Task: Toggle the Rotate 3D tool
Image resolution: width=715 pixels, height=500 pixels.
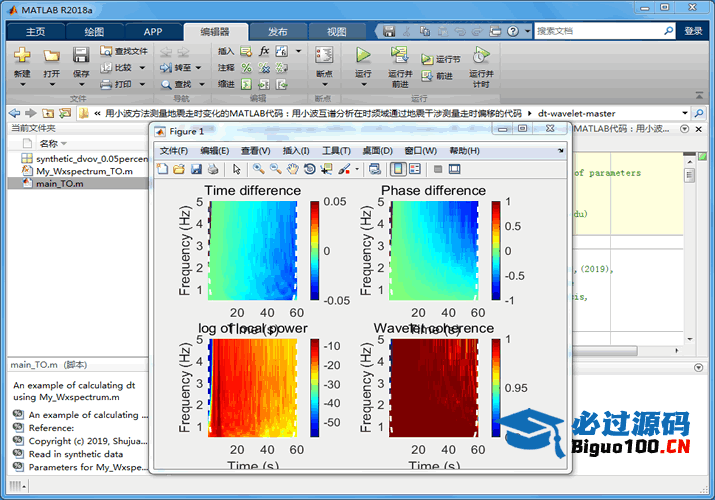Action: point(309,169)
